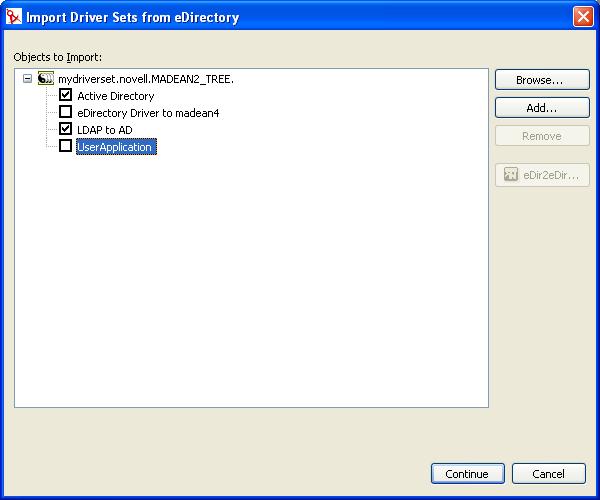
Task: Select eDirectory Driver to madean4 label
Action: point(148,113)
